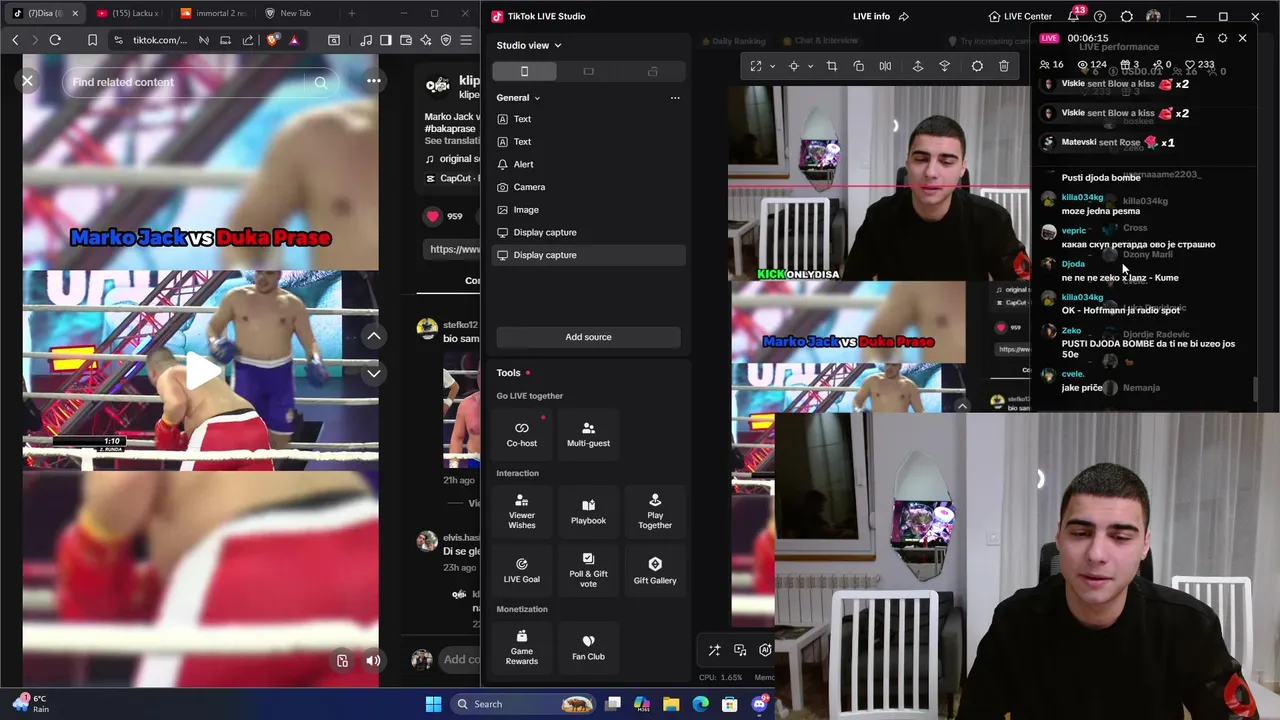This screenshot has height=720, width=1280.
Task: Open Game Rewards monetization tool
Action: 521,647
